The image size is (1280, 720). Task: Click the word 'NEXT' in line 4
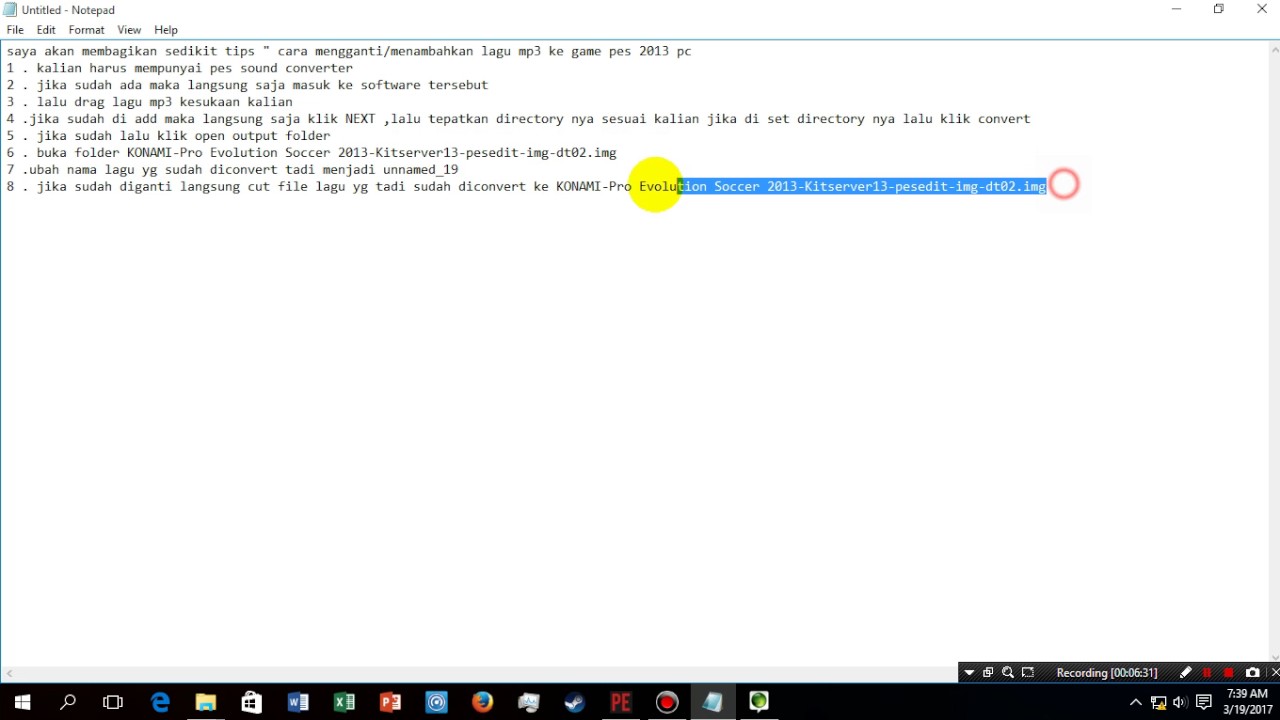pos(360,118)
